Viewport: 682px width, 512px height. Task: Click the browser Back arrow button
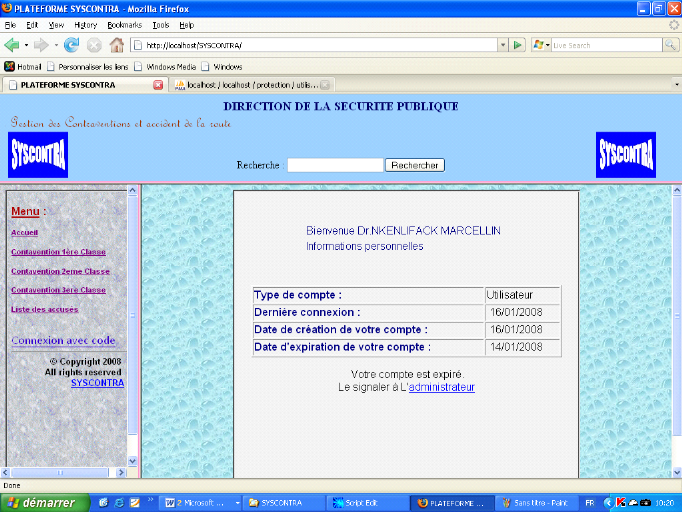12,45
